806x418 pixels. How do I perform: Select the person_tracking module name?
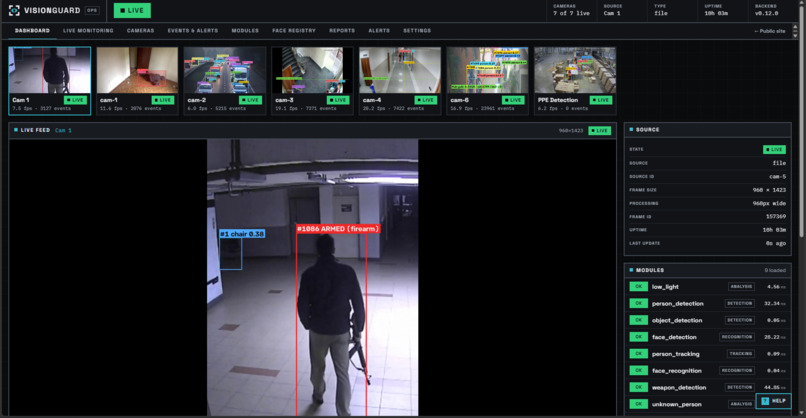pos(675,354)
